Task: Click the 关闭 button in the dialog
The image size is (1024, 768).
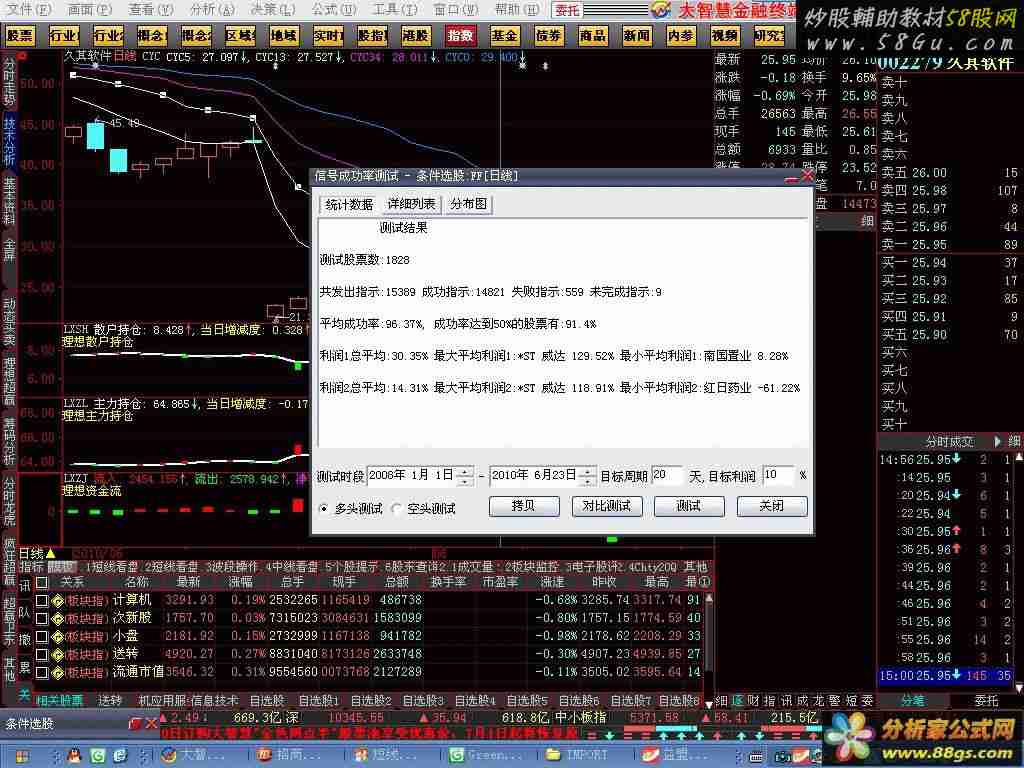Action: click(x=772, y=506)
